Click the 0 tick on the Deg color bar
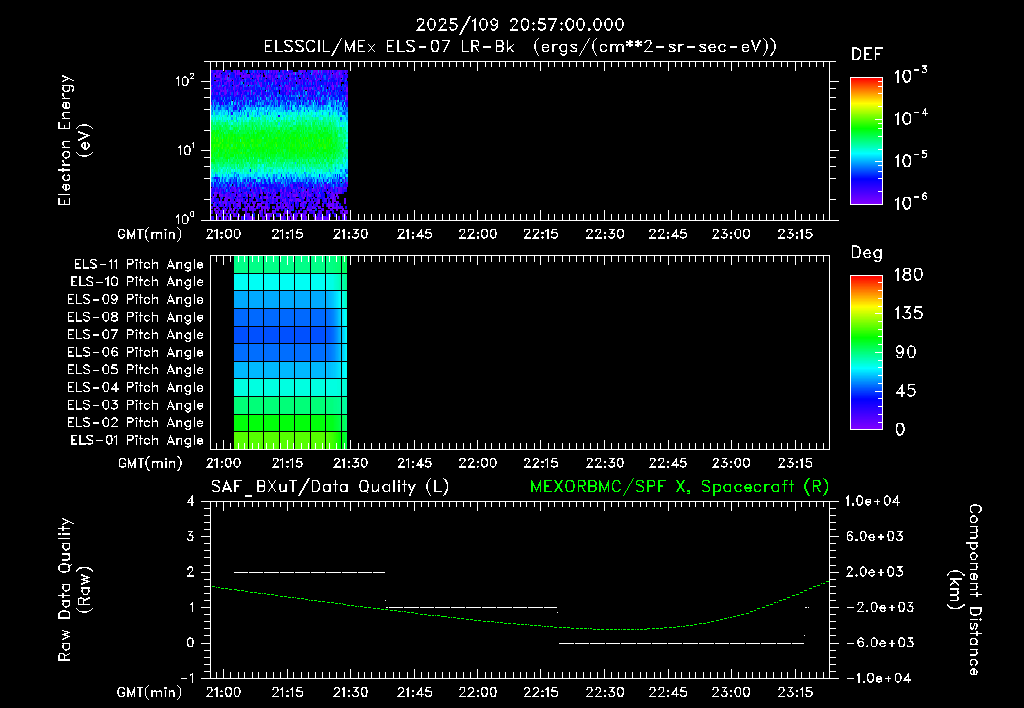1024x708 pixels. point(901,429)
